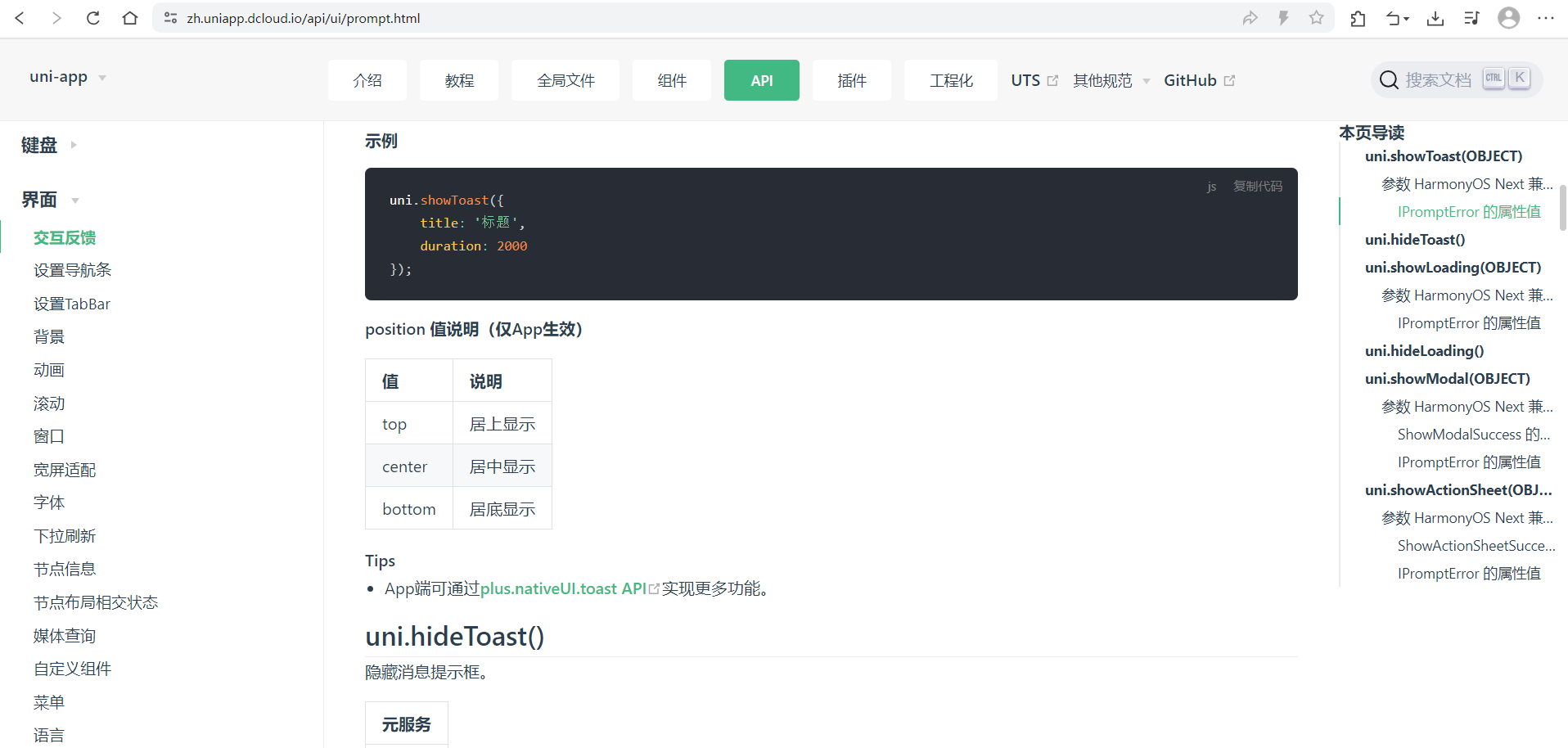
Task: Go back to the previous page
Action: coord(20,18)
